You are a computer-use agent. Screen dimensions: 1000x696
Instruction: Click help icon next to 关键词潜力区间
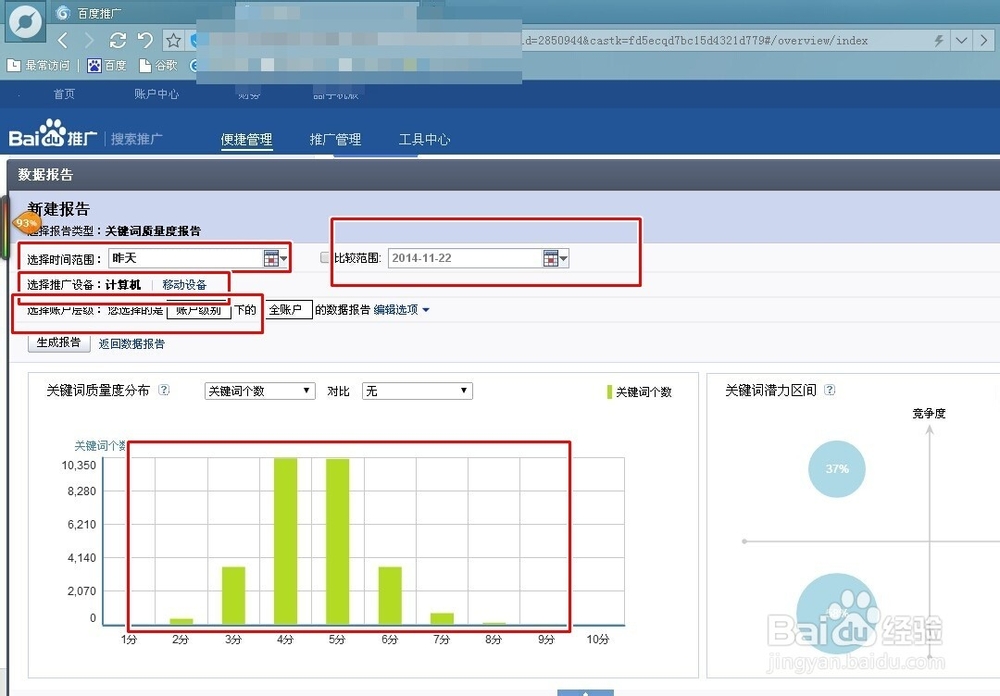click(829, 390)
